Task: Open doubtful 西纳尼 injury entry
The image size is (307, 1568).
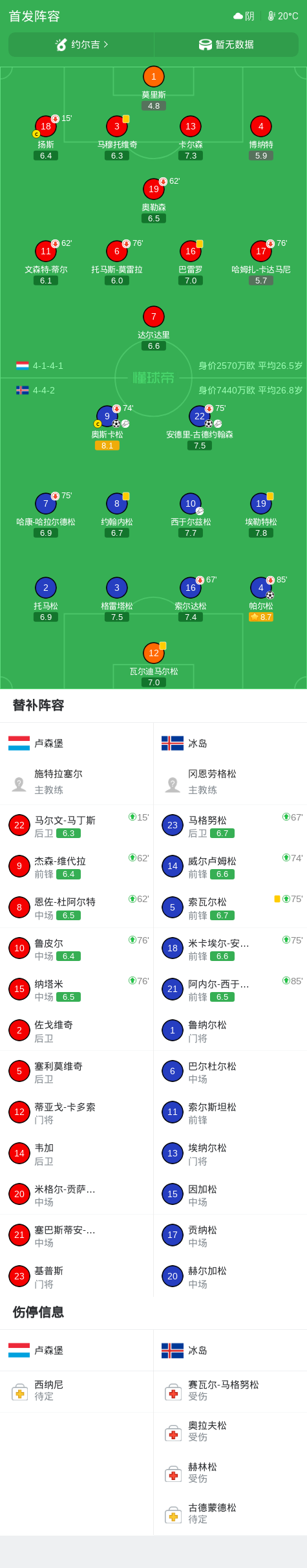Action: [x=77, y=1391]
